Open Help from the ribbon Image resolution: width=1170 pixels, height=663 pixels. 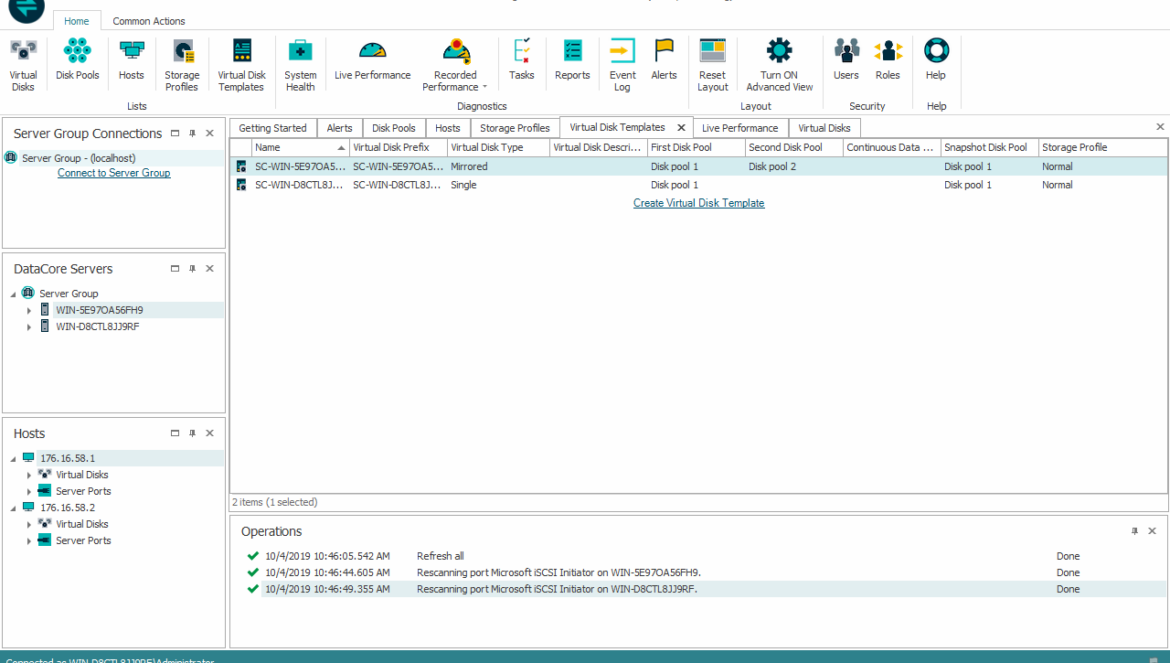point(936,60)
